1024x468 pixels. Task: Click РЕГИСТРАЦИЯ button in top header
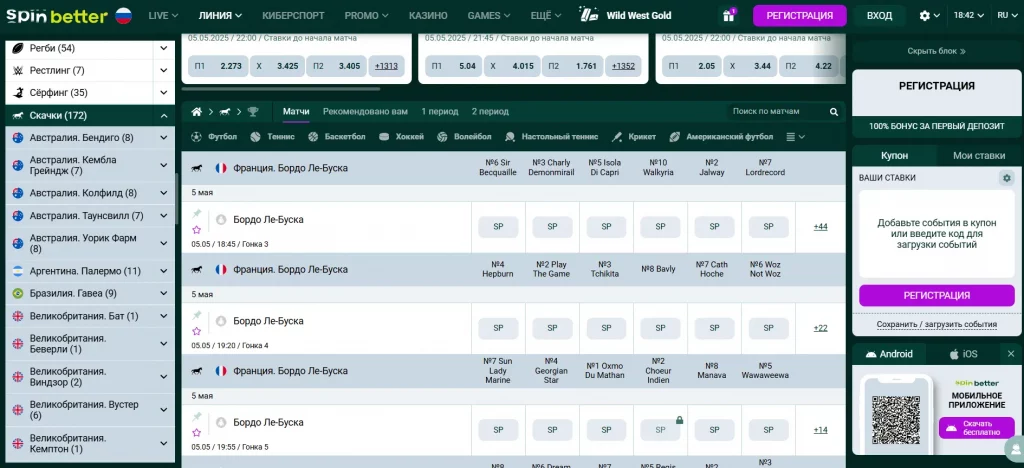pos(799,16)
